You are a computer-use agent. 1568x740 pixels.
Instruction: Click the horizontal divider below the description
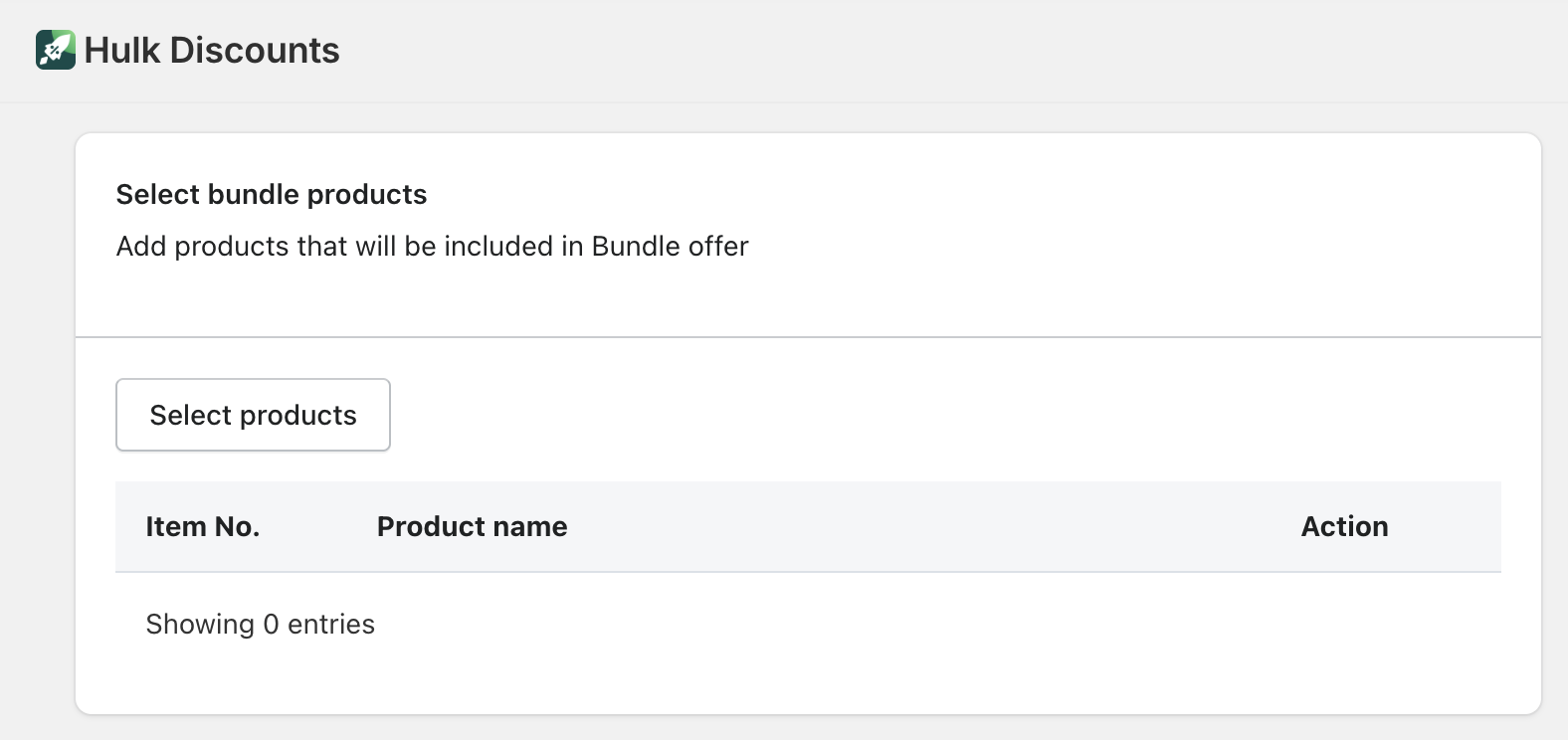pyautogui.click(x=808, y=337)
